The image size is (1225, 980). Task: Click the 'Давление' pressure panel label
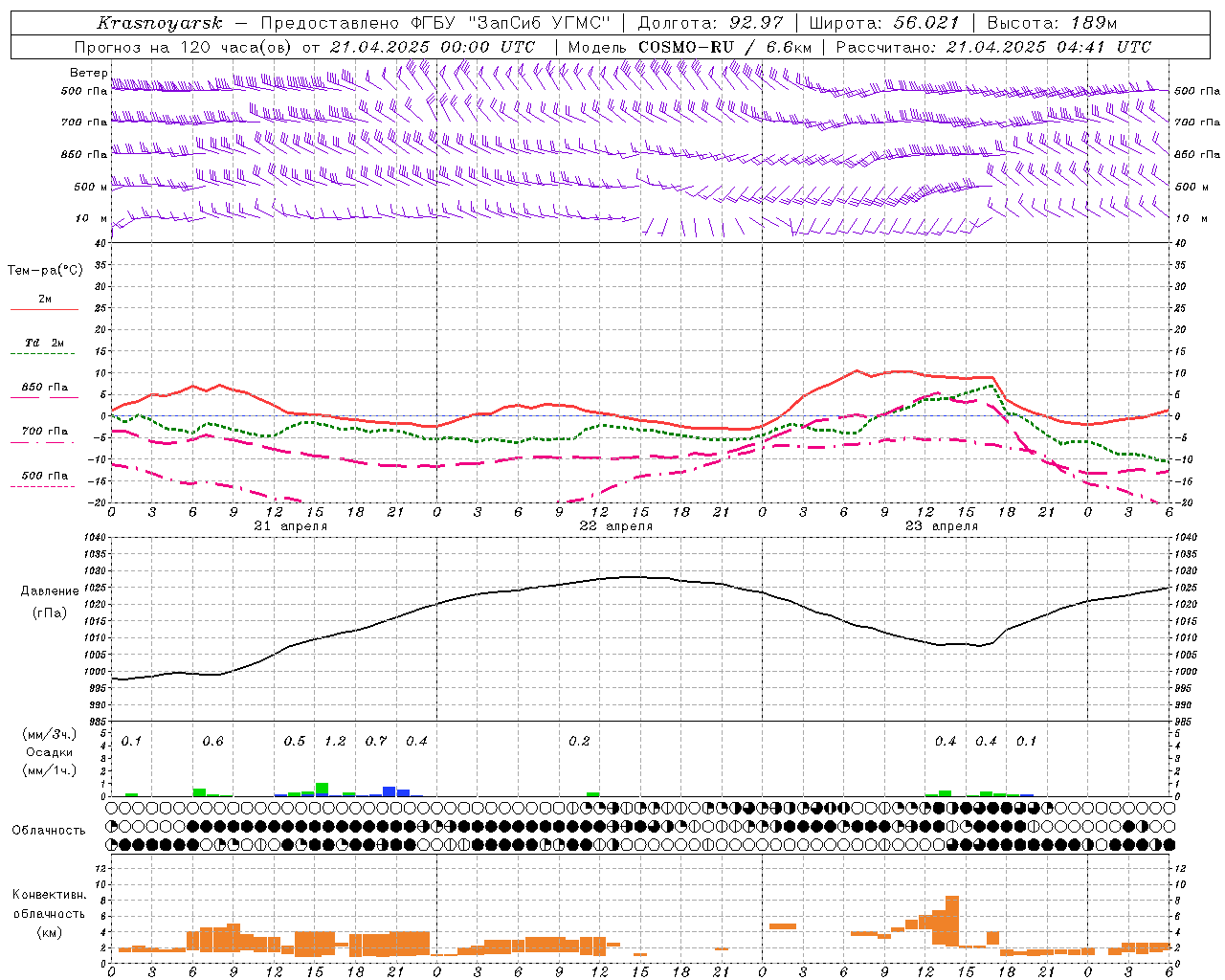tap(50, 591)
